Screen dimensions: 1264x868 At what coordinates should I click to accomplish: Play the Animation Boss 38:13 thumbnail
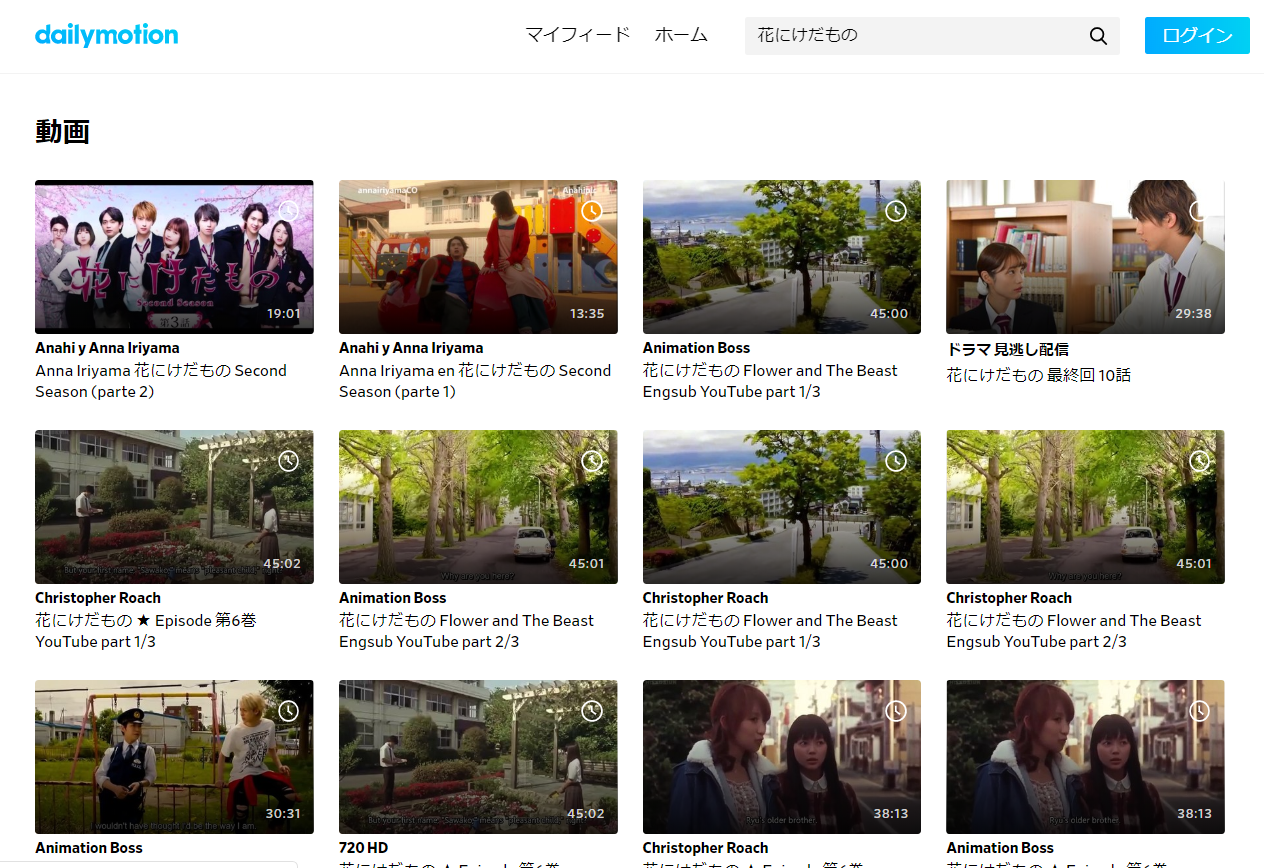click(1085, 757)
